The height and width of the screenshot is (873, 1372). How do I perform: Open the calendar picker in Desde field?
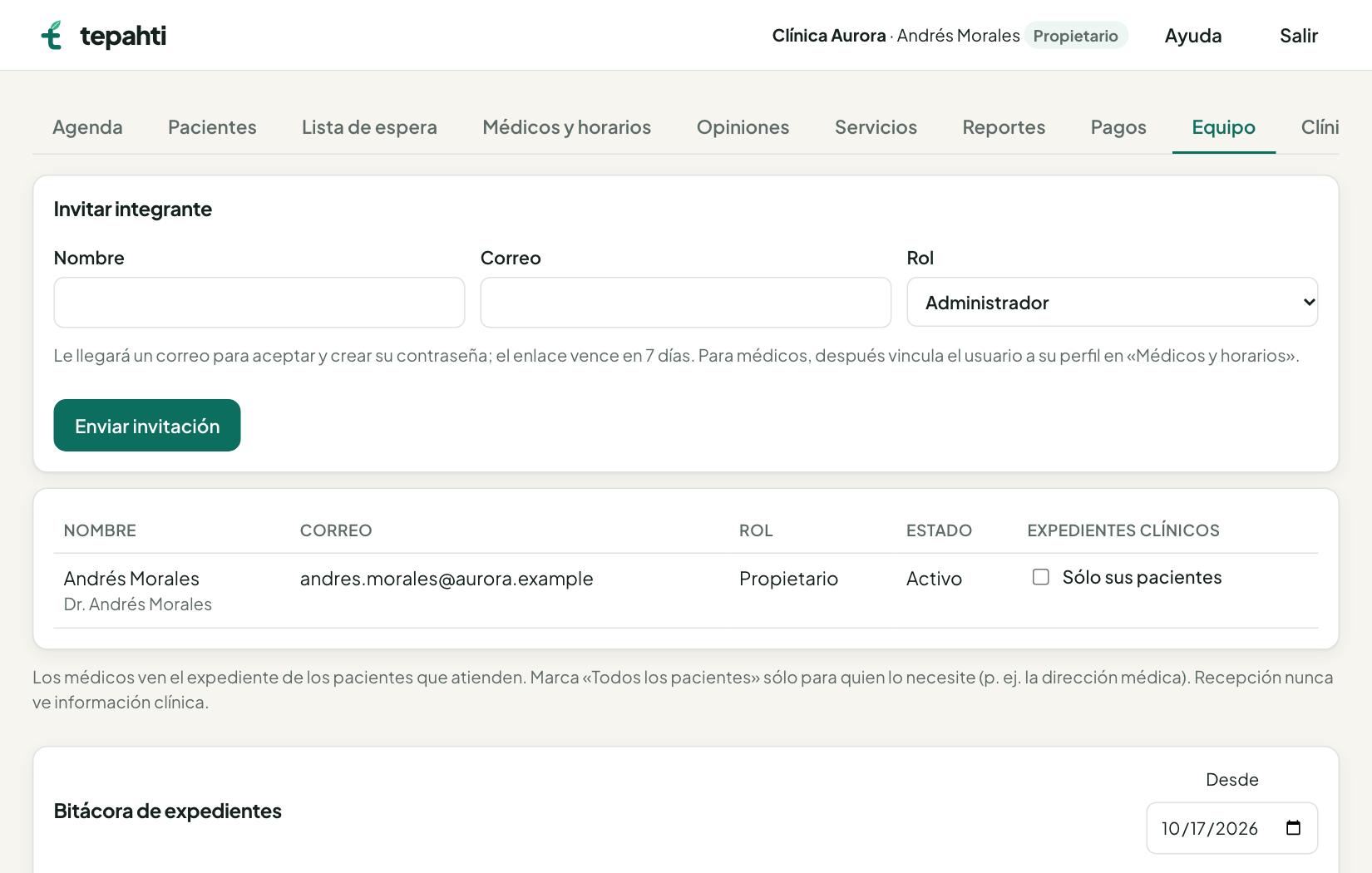pyautogui.click(x=1293, y=828)
